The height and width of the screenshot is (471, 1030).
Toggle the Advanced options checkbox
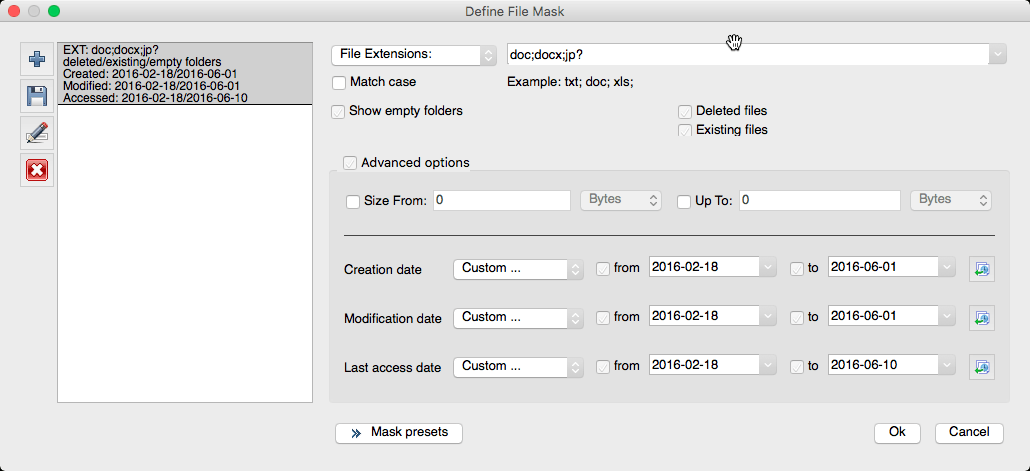(x=350, y=163)
